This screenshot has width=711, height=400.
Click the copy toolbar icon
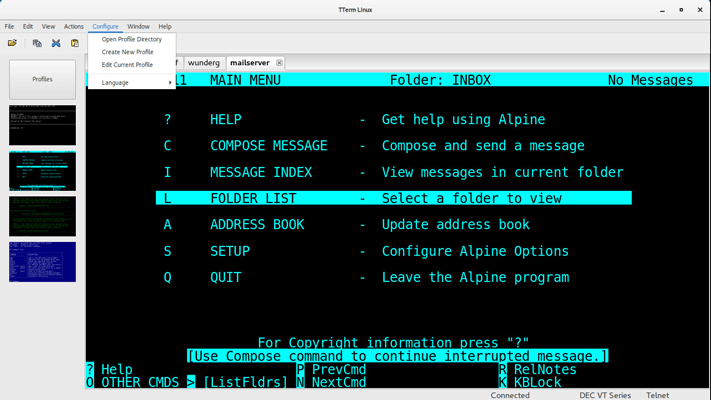(37, 43)
